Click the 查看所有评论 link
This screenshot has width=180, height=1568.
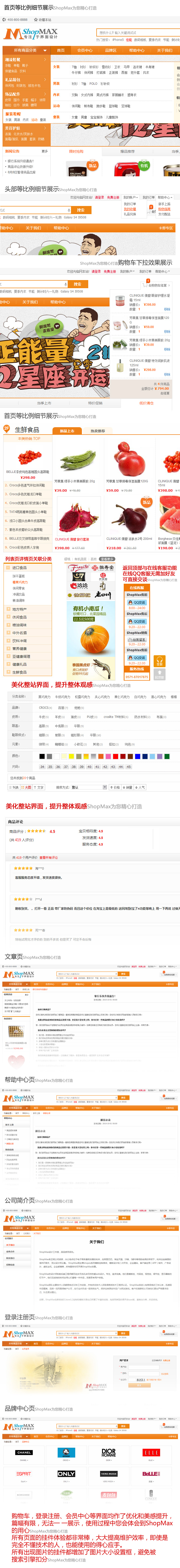[x=49, y=858]
